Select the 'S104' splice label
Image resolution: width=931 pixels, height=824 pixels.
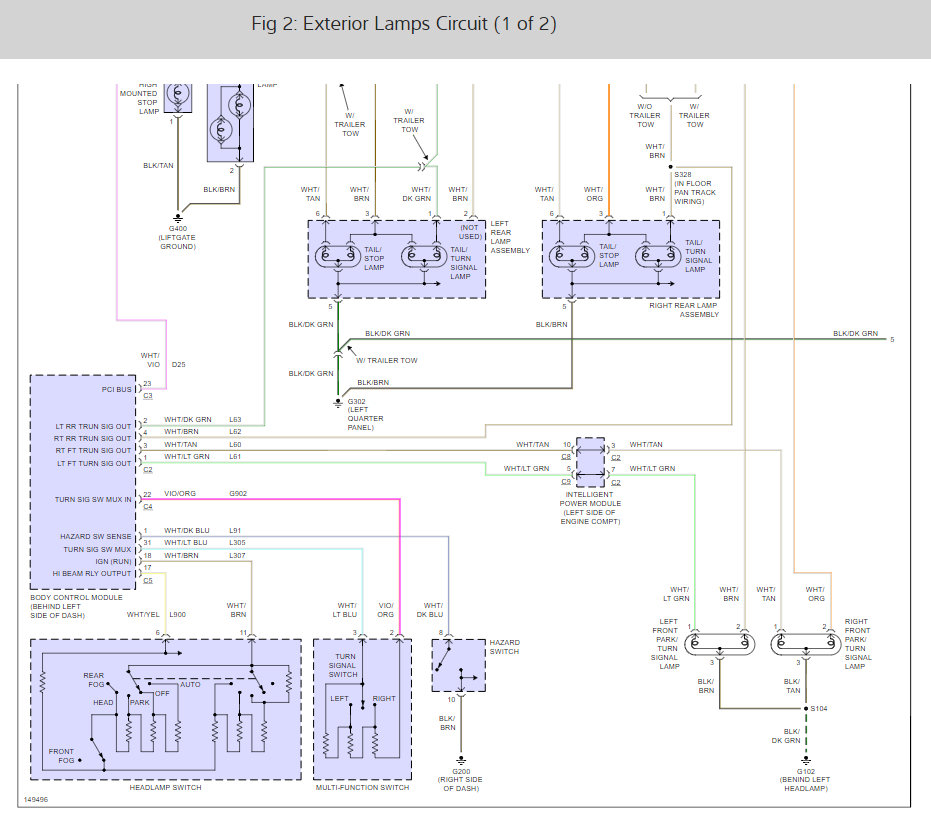(x=819, y=708)
